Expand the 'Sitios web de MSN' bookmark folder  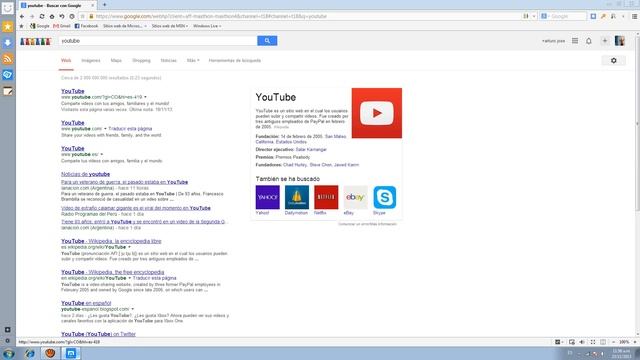[170, 26]
